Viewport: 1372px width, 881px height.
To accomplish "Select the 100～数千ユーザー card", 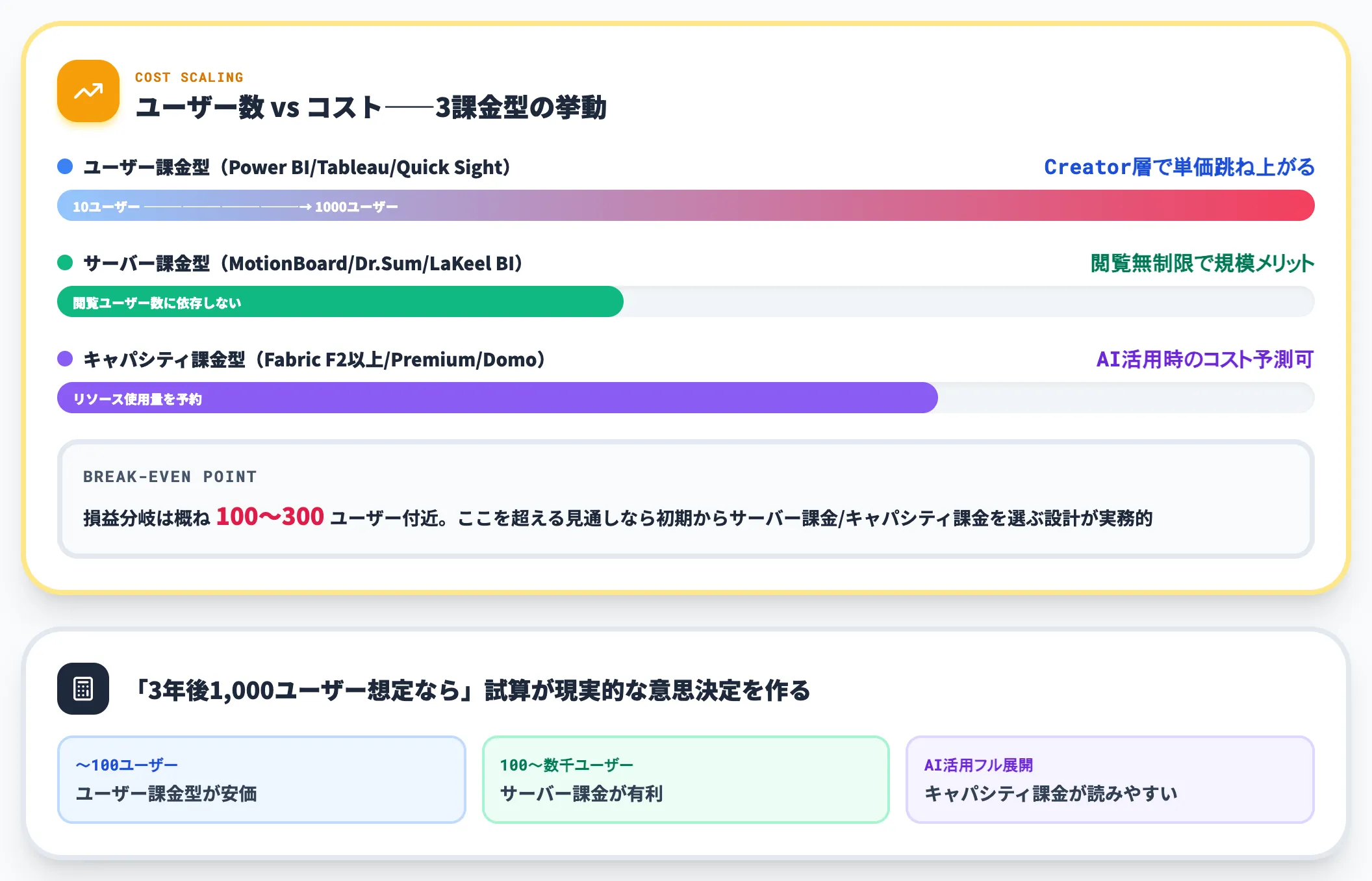I will pyautogui.click(x=686, y=780).
